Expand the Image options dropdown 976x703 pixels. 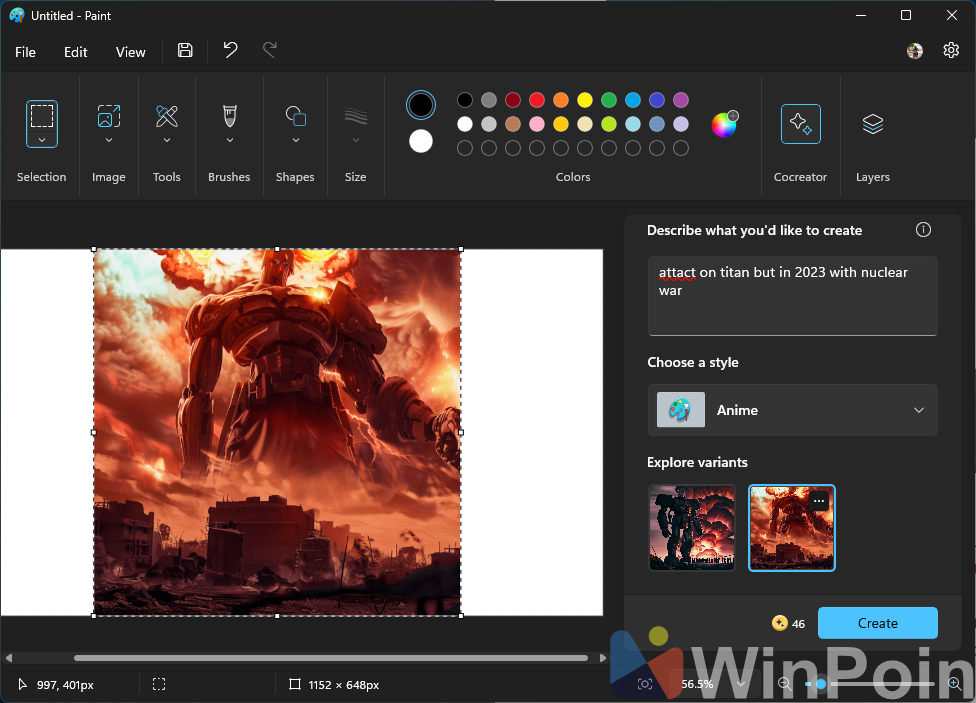click(108, 140)
